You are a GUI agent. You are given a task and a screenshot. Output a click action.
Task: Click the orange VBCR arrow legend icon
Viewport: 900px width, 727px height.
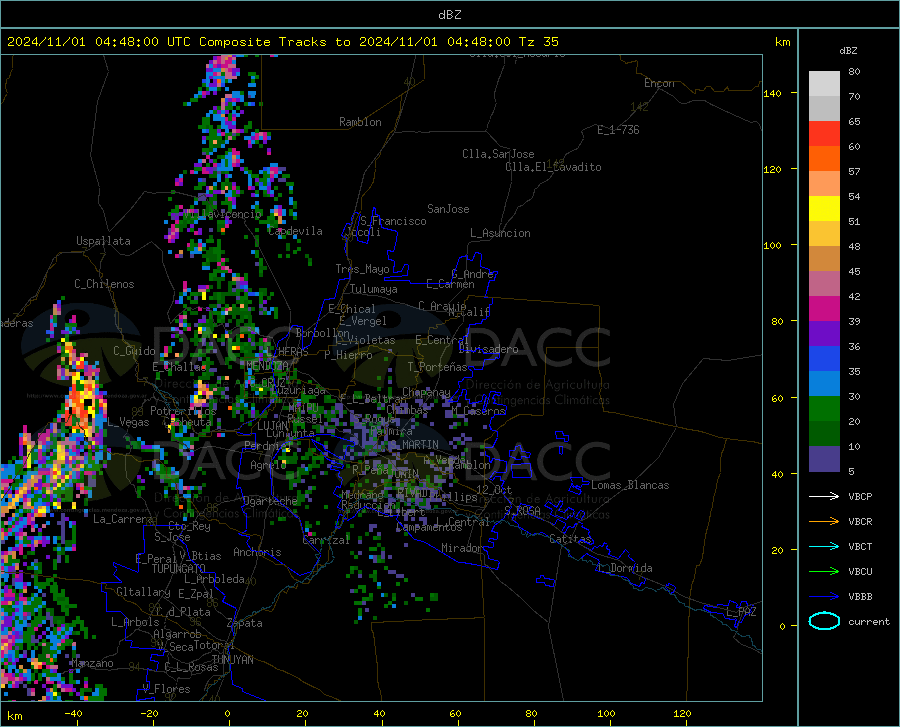click(x=824, y=522)
